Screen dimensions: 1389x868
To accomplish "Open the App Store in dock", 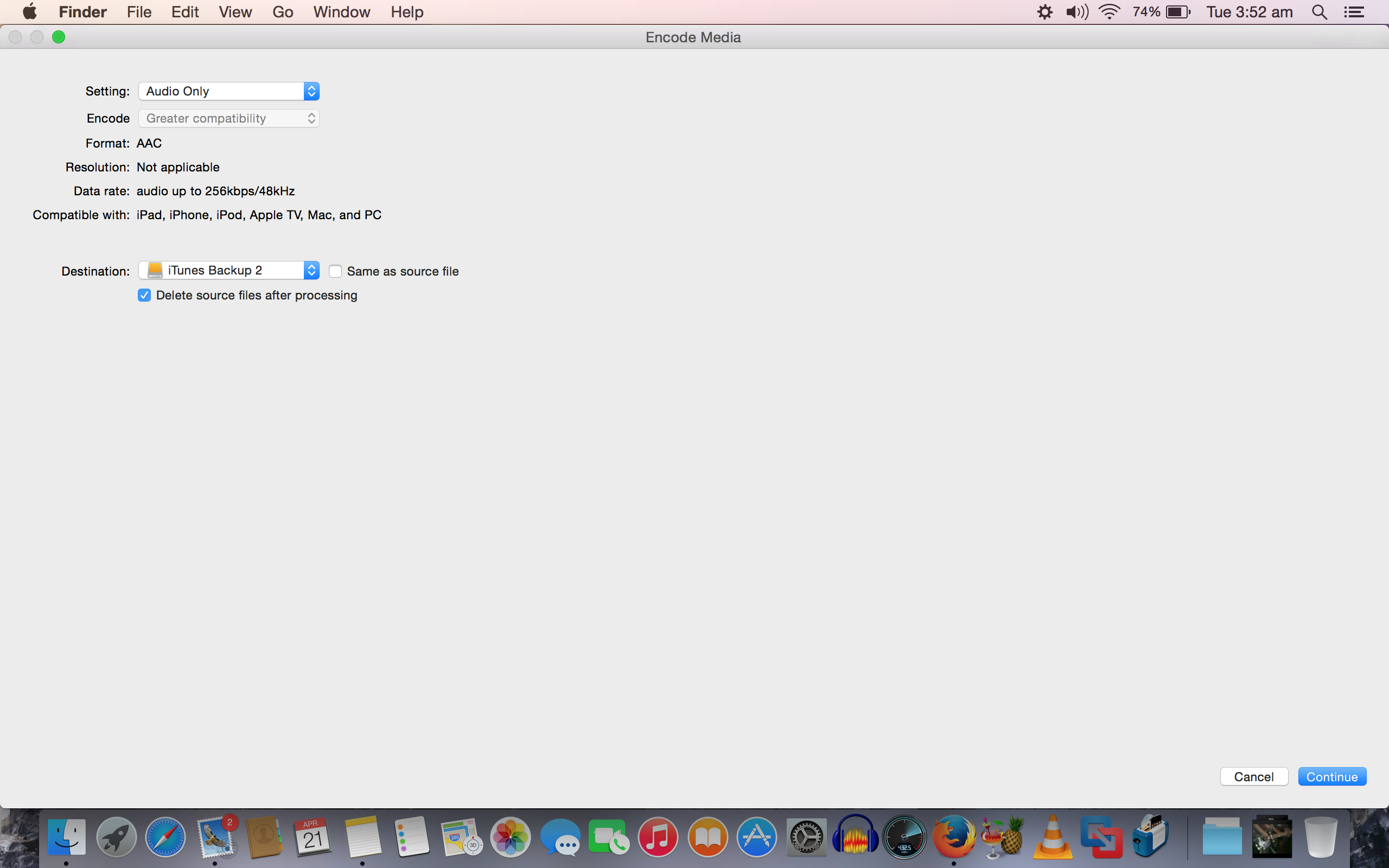I will [756, 837].
